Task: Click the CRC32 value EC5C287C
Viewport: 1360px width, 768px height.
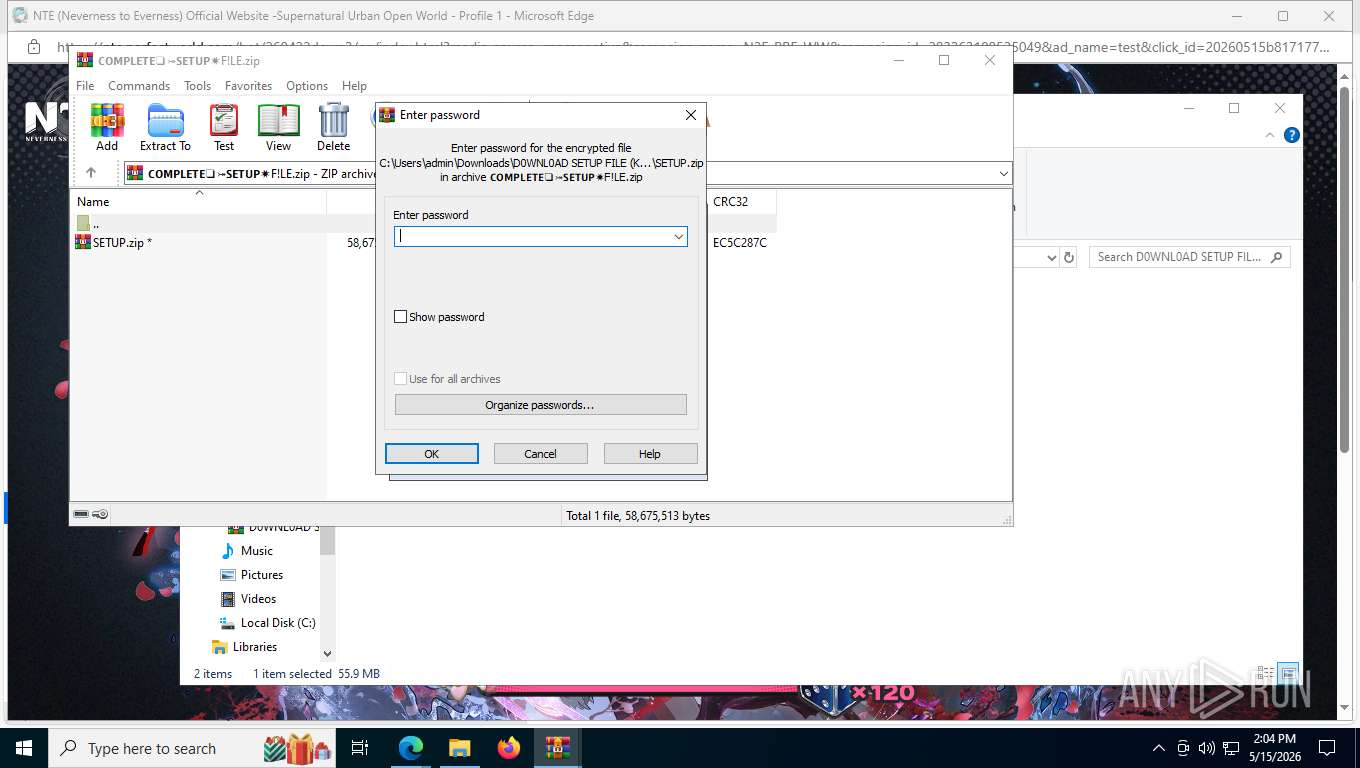Action: (x=740, y=242)
